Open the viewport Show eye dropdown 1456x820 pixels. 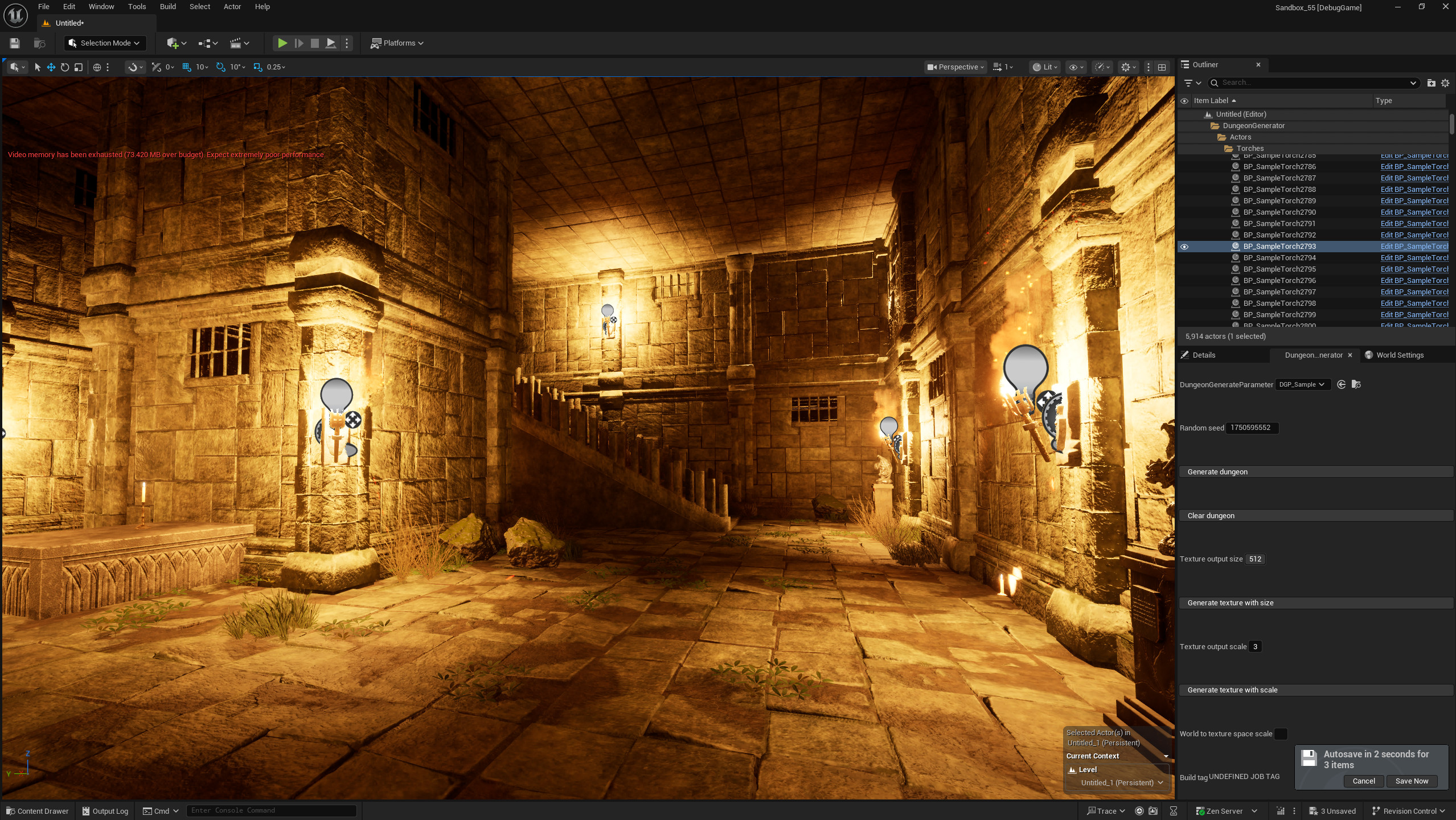(x=1076, y=67)
